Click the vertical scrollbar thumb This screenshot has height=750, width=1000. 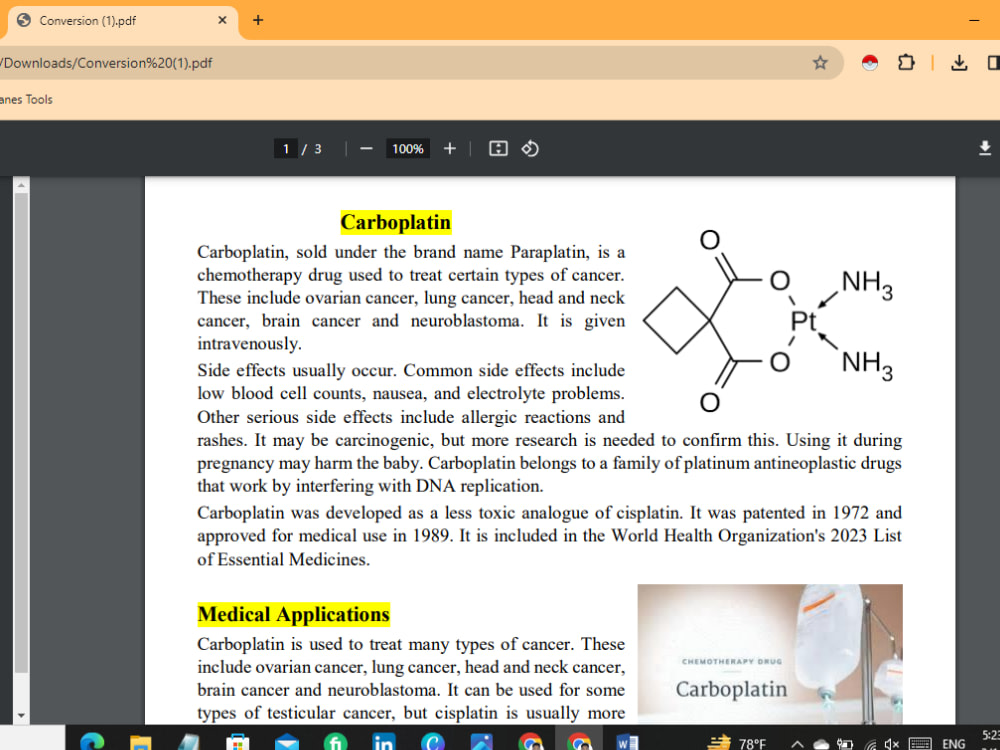(x=21, y=432)
